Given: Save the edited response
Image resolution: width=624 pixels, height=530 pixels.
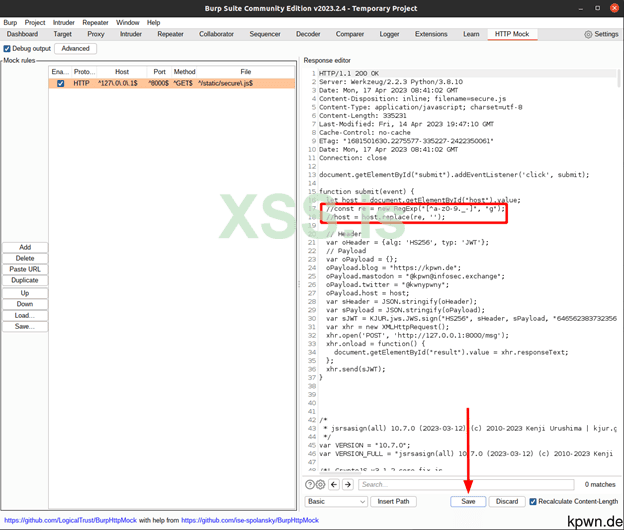Looking at the screenshot, I should coord(468,501).
